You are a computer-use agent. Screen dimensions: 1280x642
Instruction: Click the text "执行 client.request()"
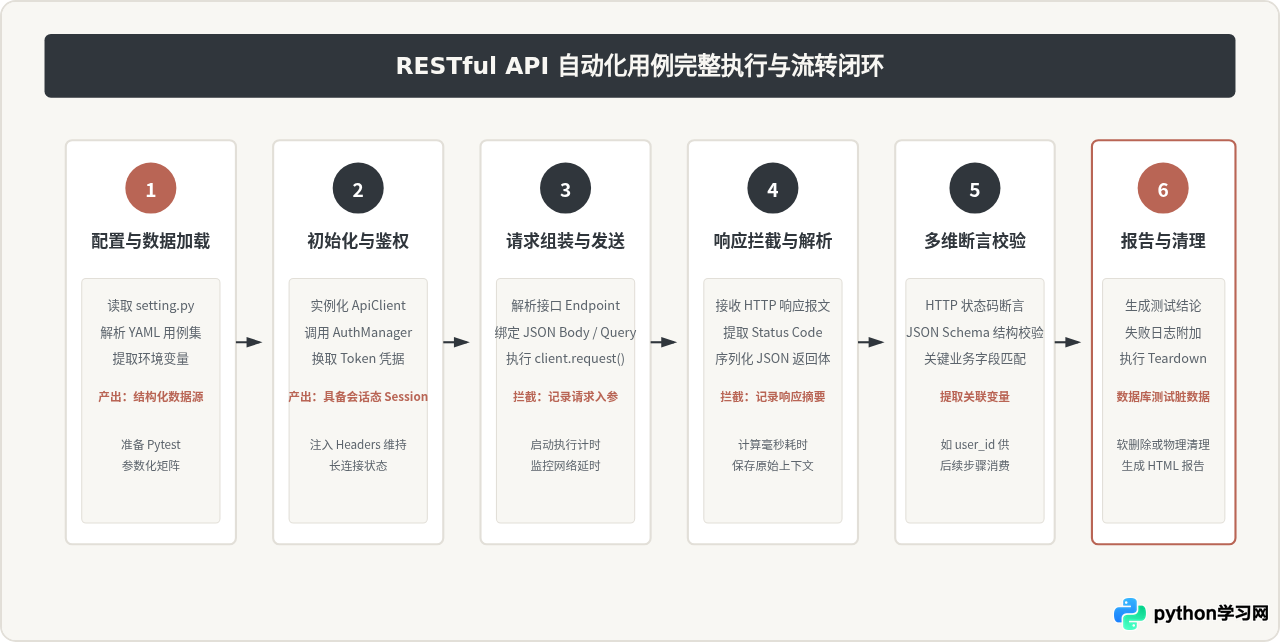(x=565, y=358)
